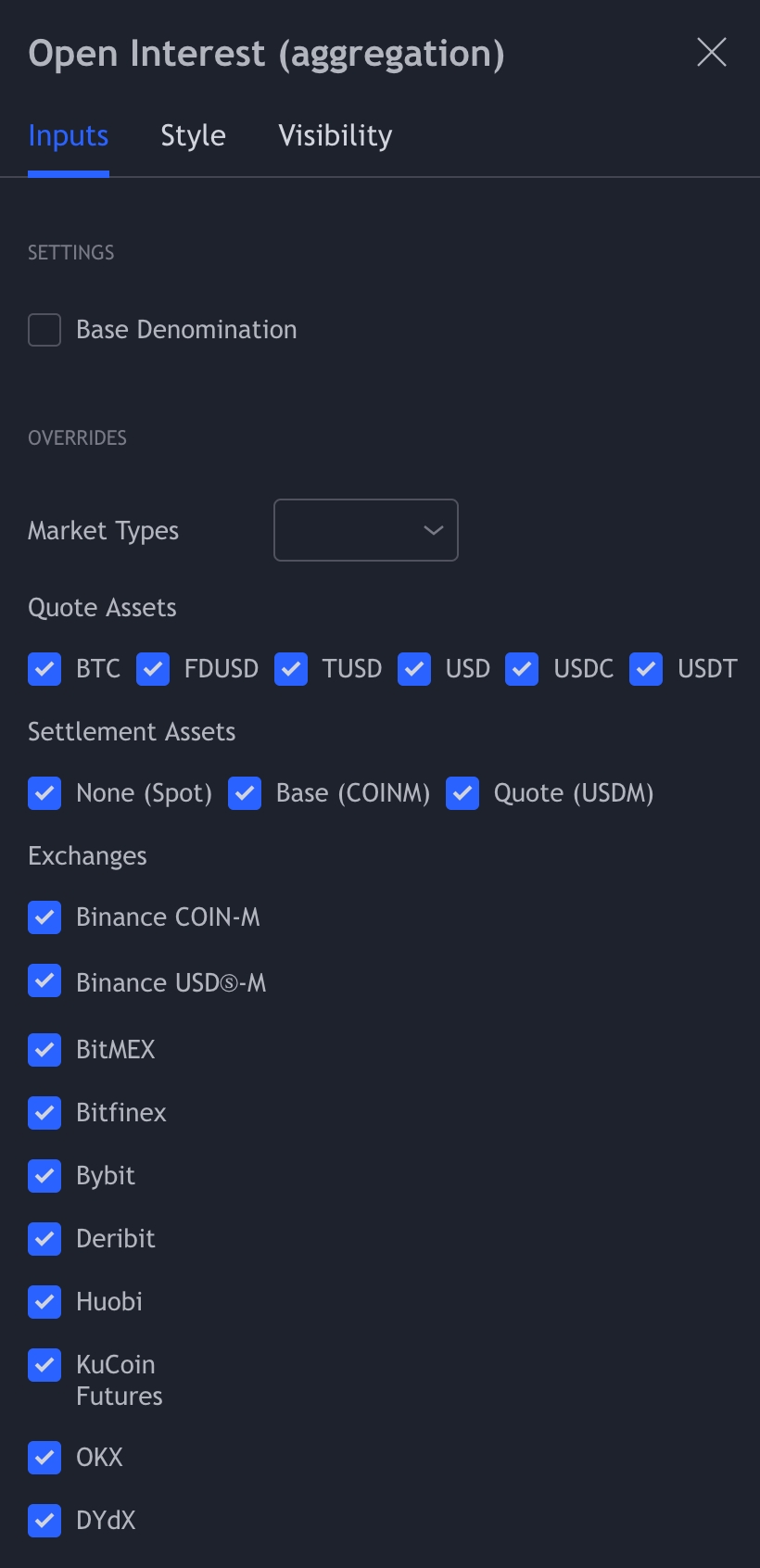Open the Market Types dropdown
This screenshot has width=760, height=1568.
366,530
